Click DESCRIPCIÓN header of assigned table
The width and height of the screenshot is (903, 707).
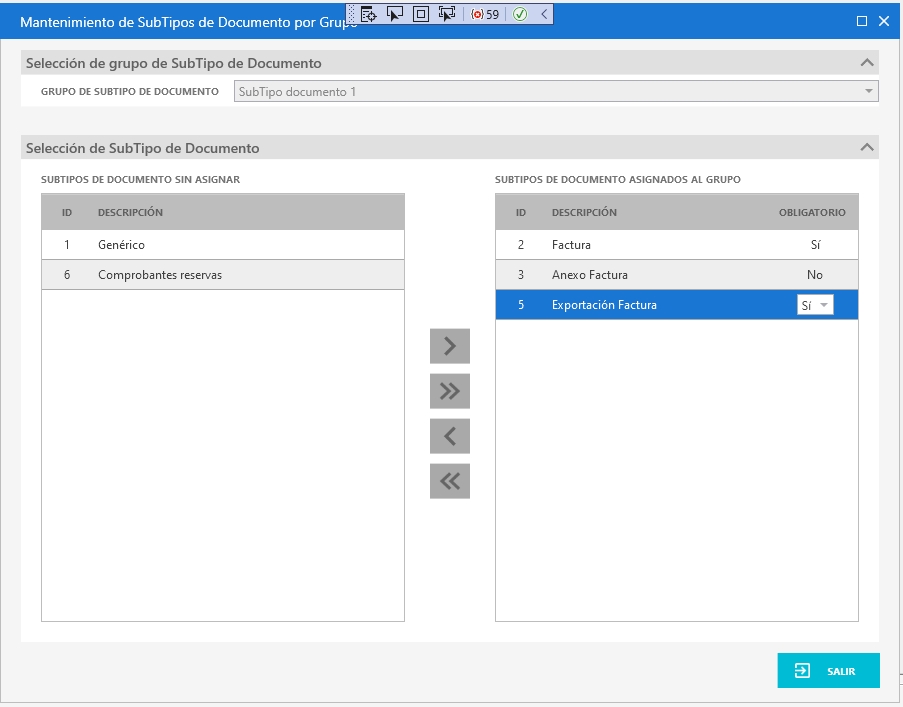click(x=584, y=212)
